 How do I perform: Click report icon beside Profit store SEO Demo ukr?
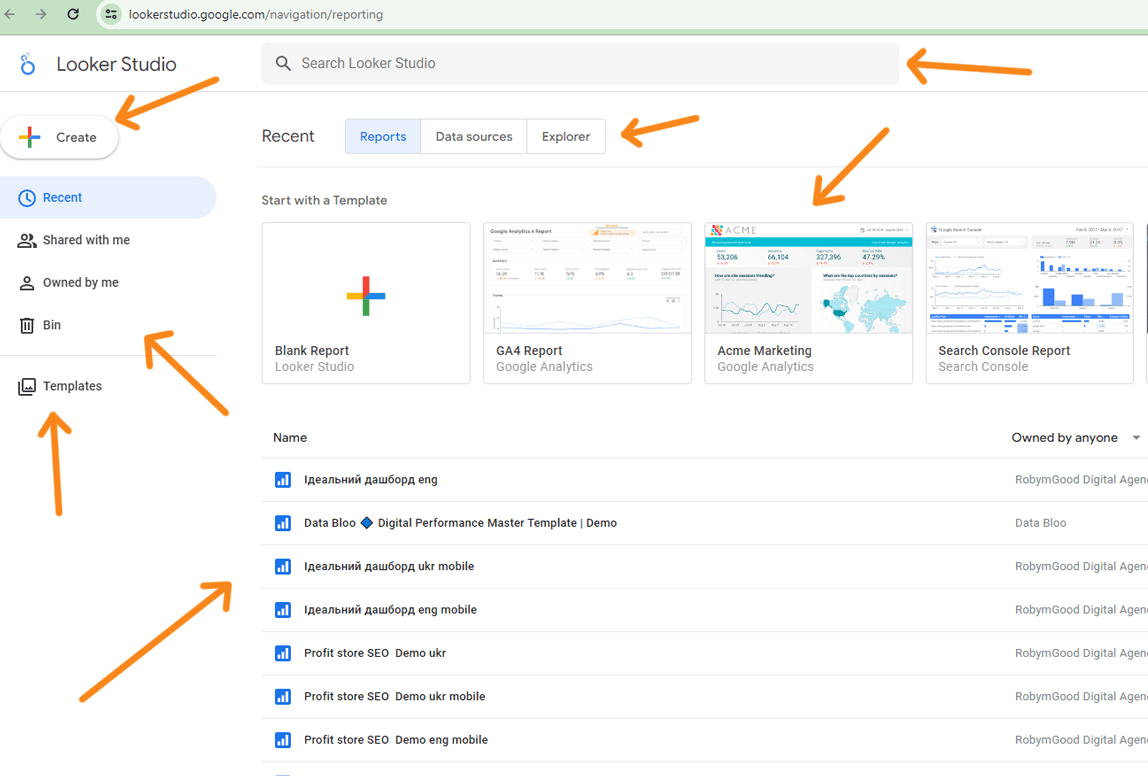point(283,653)
